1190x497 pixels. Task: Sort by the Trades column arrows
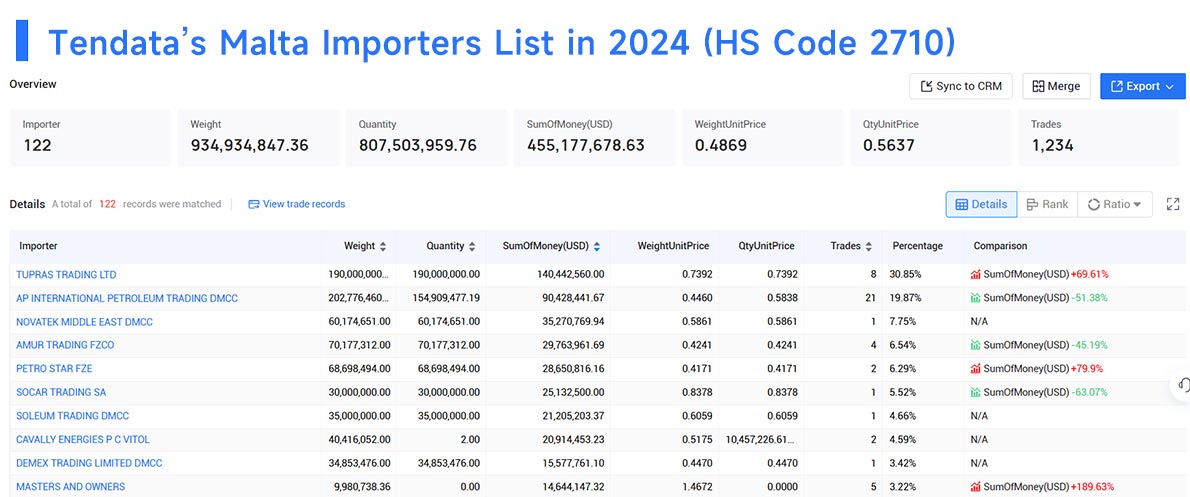[868, 247]
